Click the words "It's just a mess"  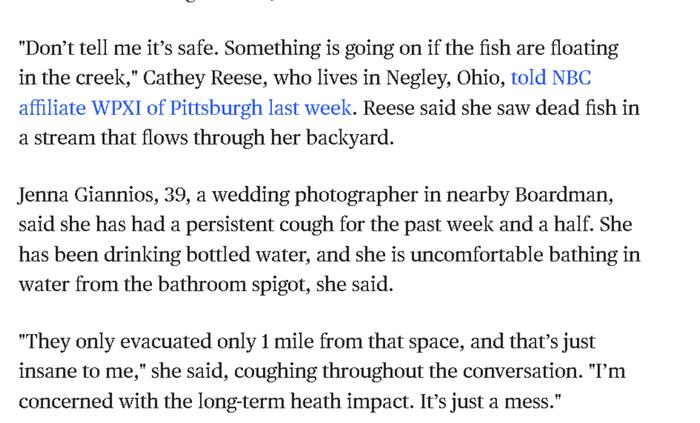click(487, 401)
